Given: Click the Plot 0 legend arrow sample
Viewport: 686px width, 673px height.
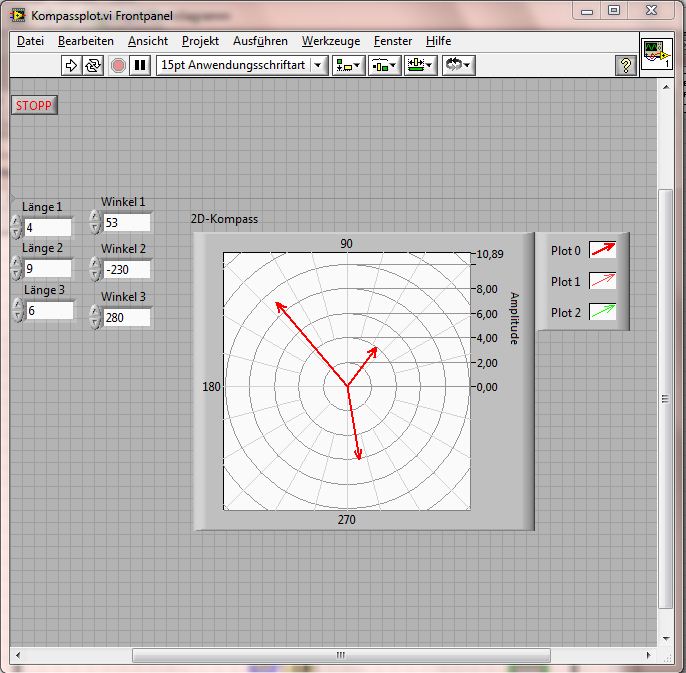Looking at the screenshot, I should pos(603,251).
